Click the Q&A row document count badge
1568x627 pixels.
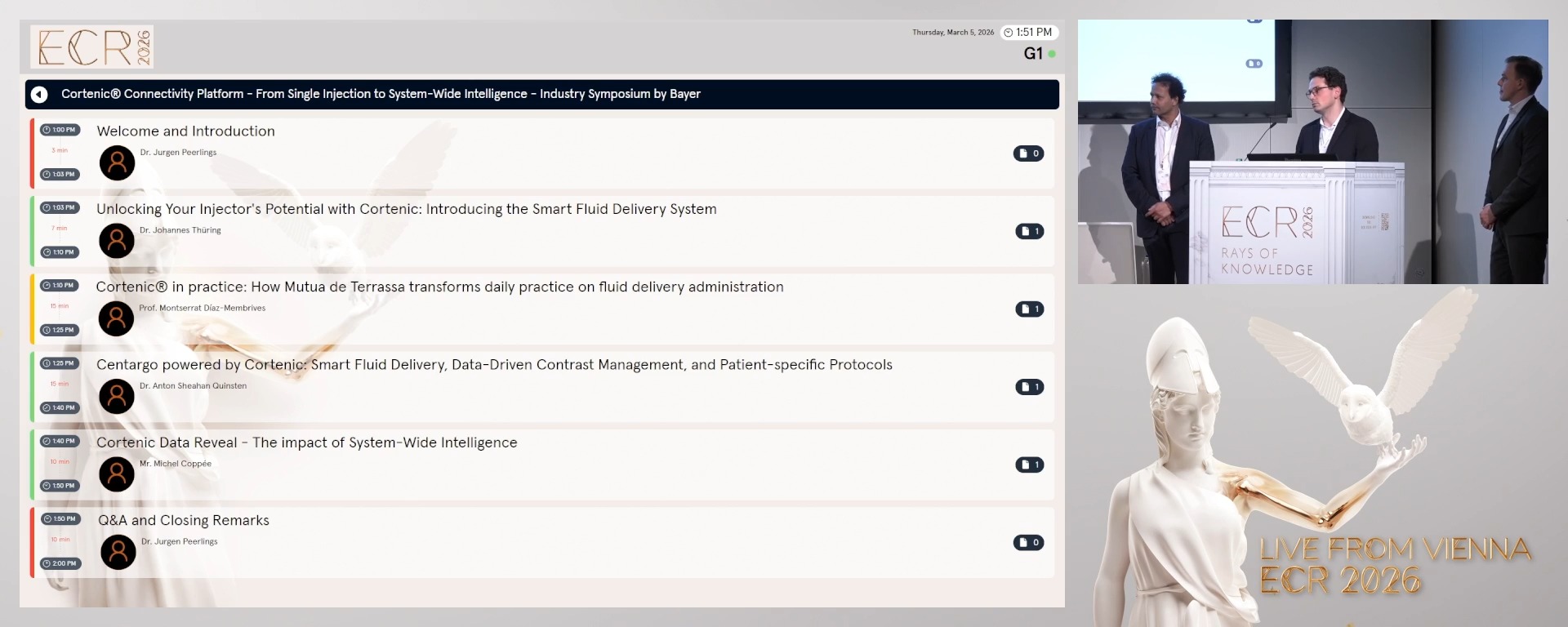pos(1028,543)
